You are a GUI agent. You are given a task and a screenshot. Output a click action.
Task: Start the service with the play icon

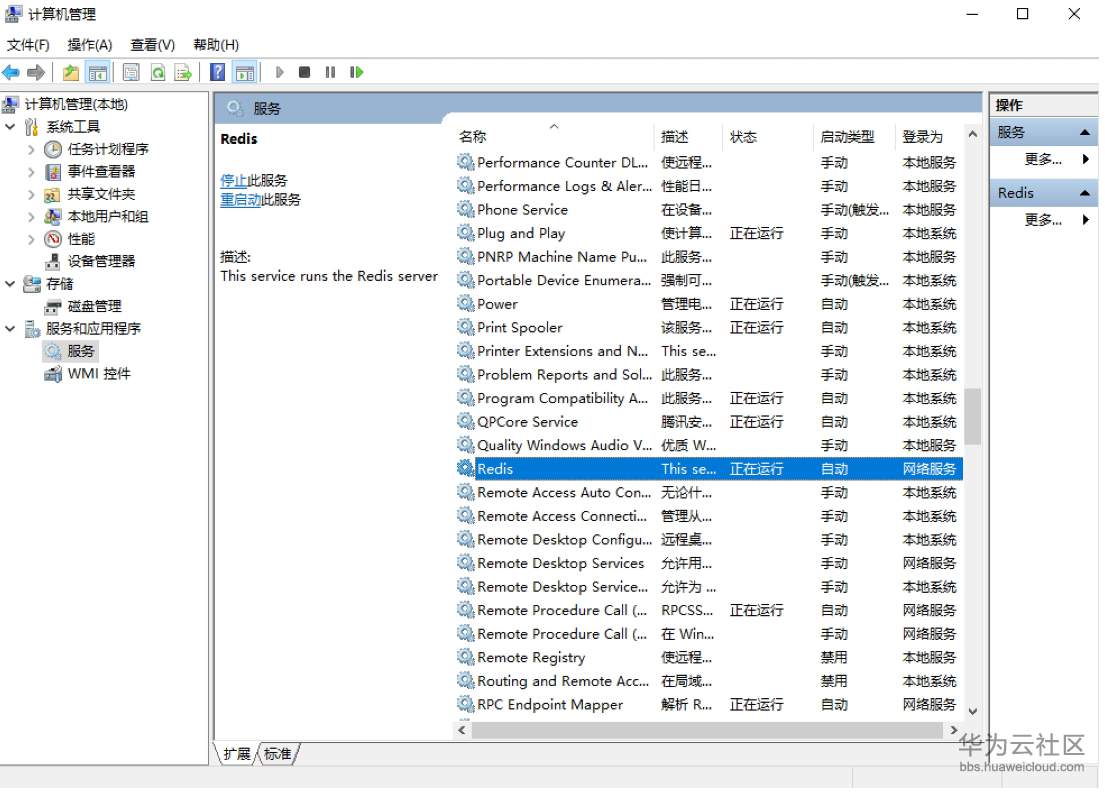(x=280, y=72)
